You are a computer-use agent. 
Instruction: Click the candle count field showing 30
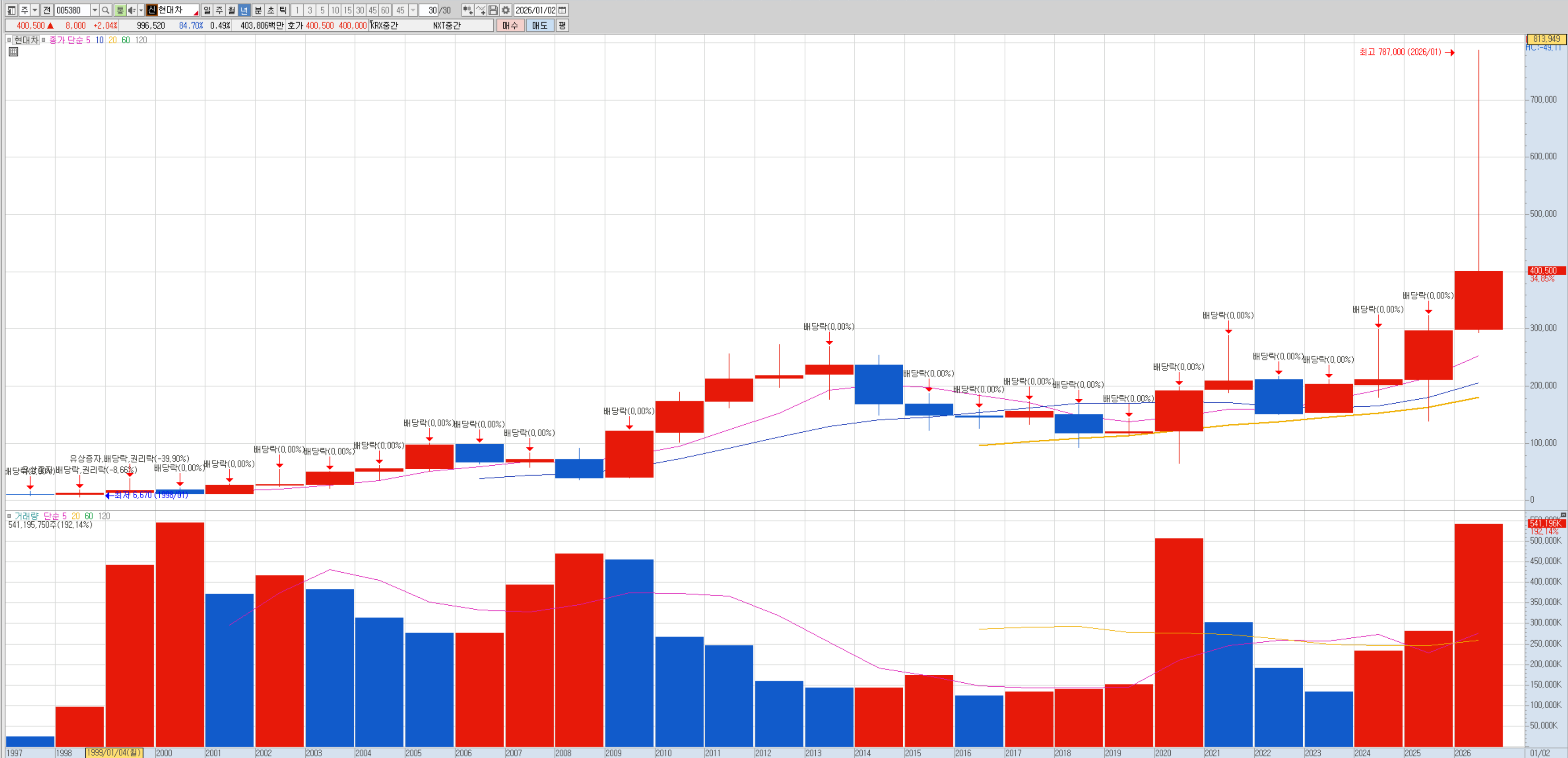click(429, 10)
